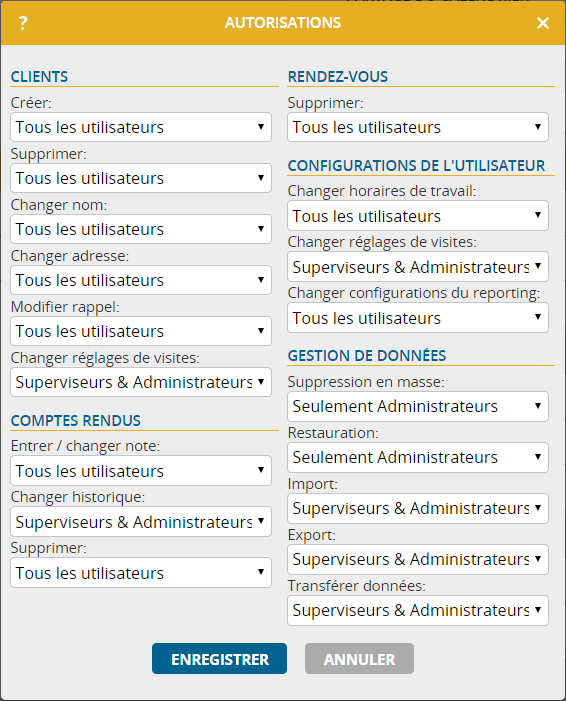Expand Changer horaires de travail dropdown
The height and width of the screenshot is (701, 566).
(x=418, y=215)
